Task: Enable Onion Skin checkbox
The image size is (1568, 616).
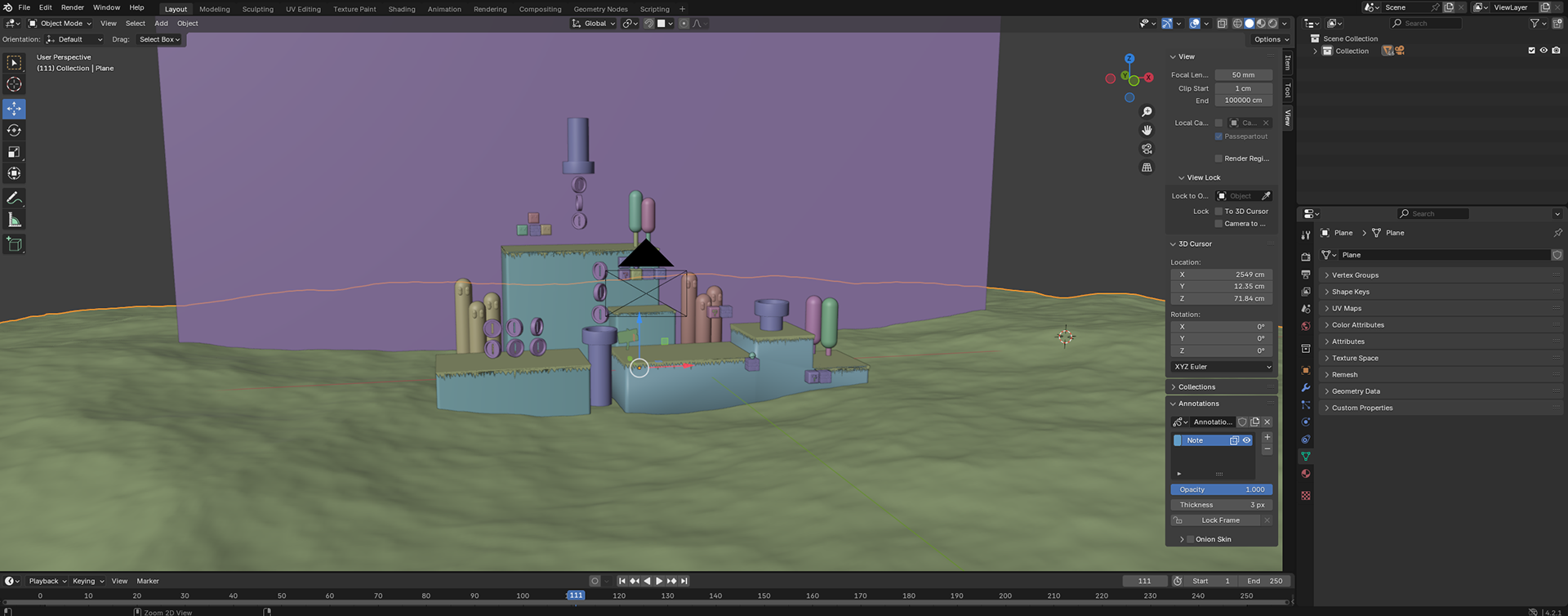Action: point(1190,539)
